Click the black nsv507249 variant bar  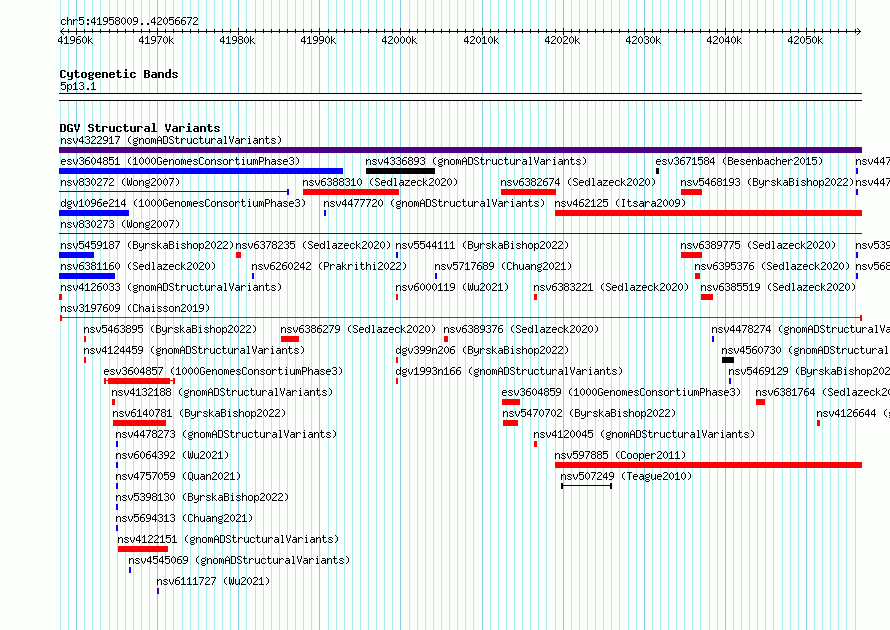point(586,486)
